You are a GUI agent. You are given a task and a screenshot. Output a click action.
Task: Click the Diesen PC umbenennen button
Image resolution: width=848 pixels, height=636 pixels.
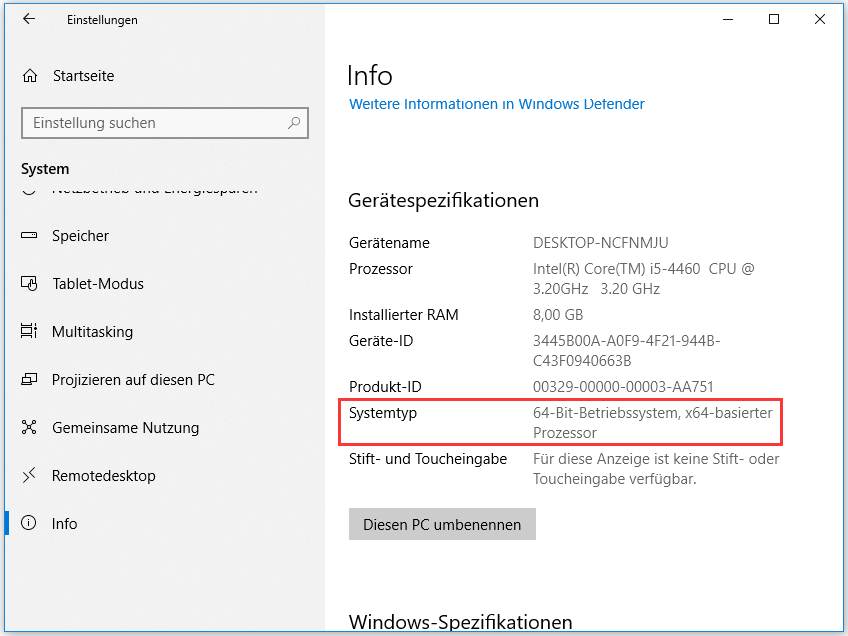tap(442, 523)
